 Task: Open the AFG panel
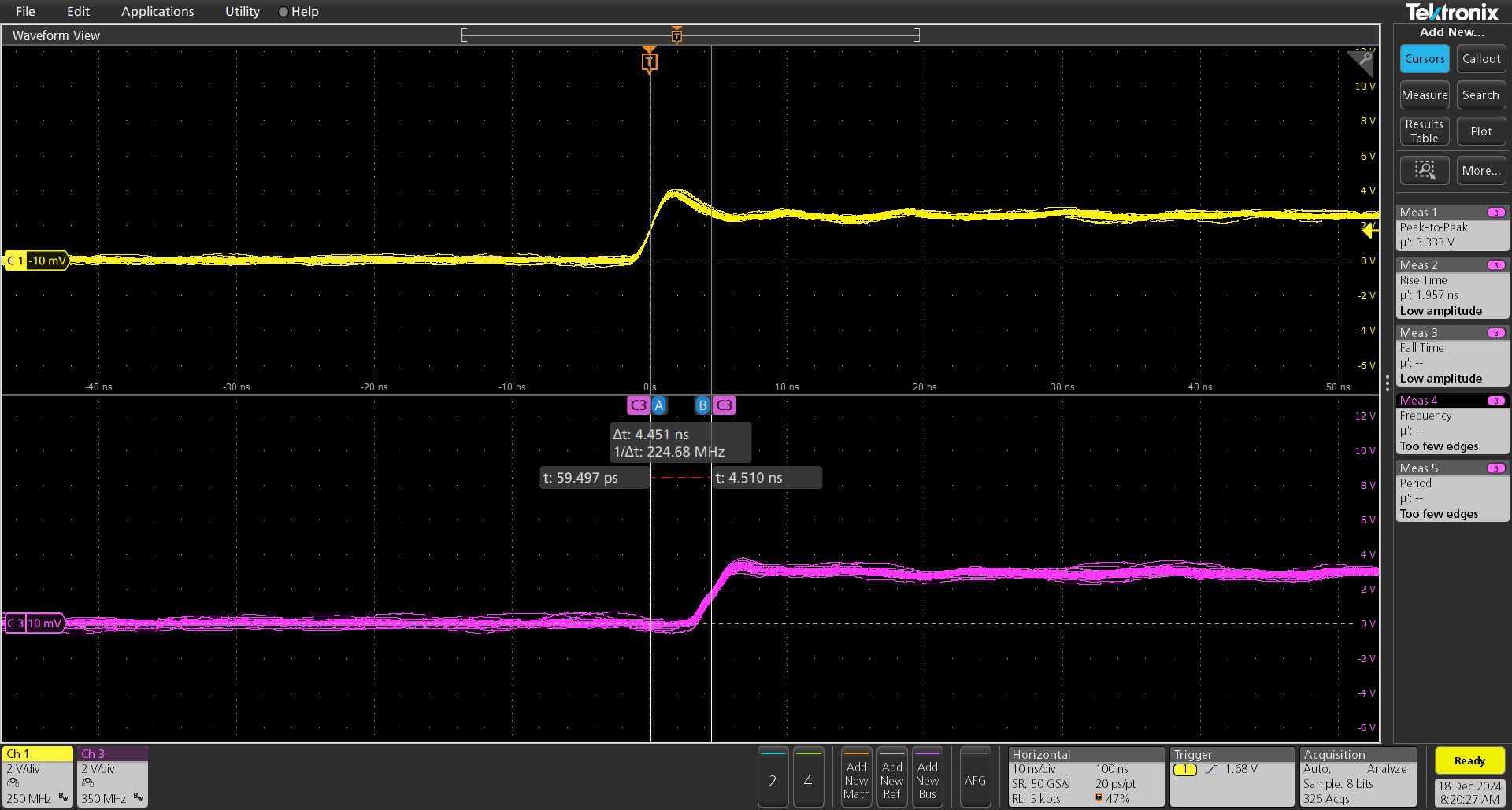pyautogui.click(x=975, y=777)
